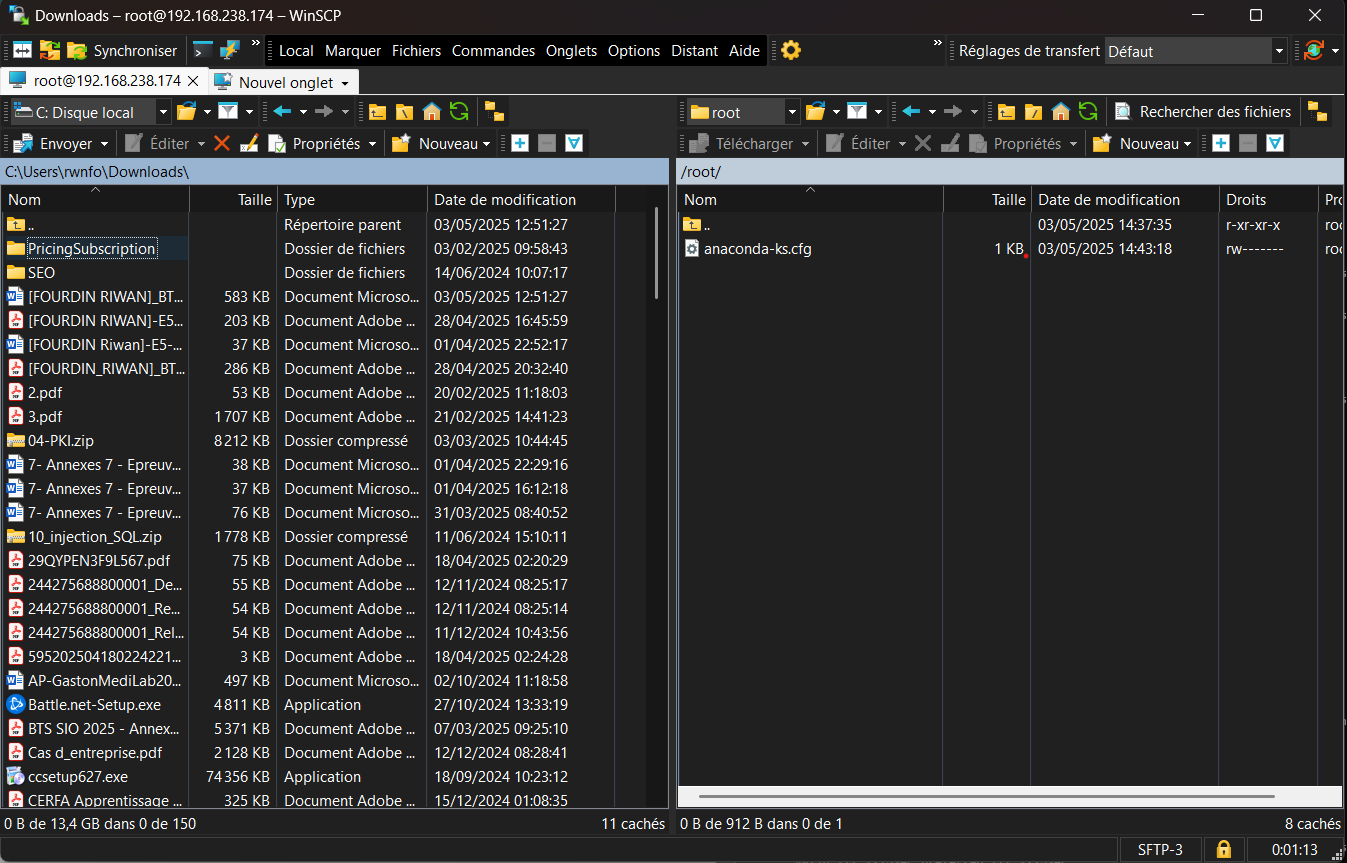Open the remote Nouveau dropdown arrow

(1188, 144)
